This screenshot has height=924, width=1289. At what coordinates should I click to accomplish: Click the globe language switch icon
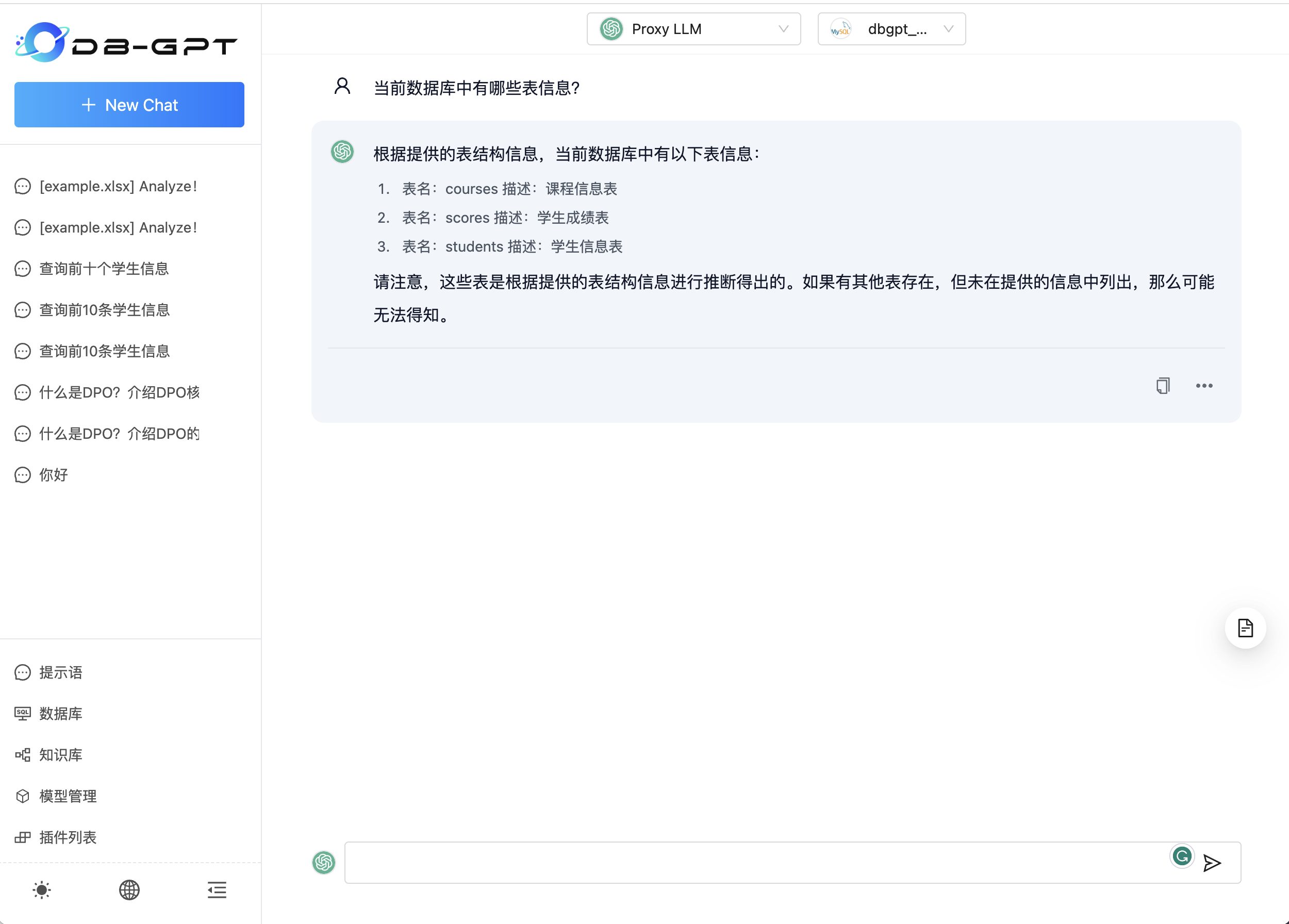(x=129, y=890)
